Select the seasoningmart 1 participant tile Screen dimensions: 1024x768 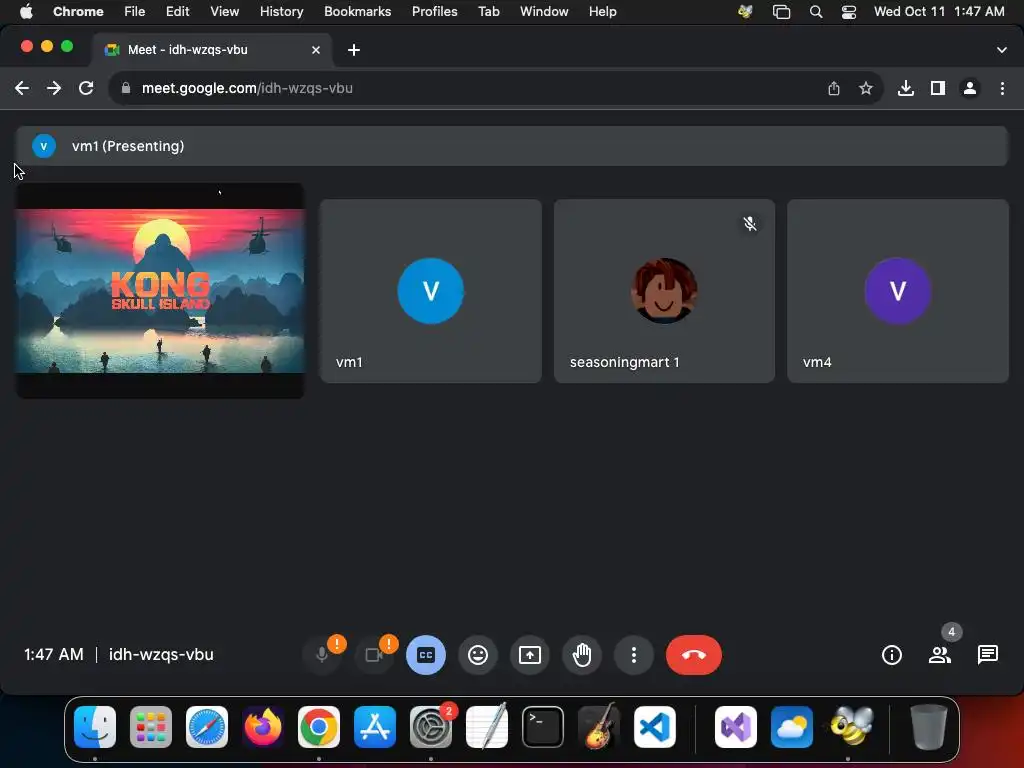click(664, 291)
